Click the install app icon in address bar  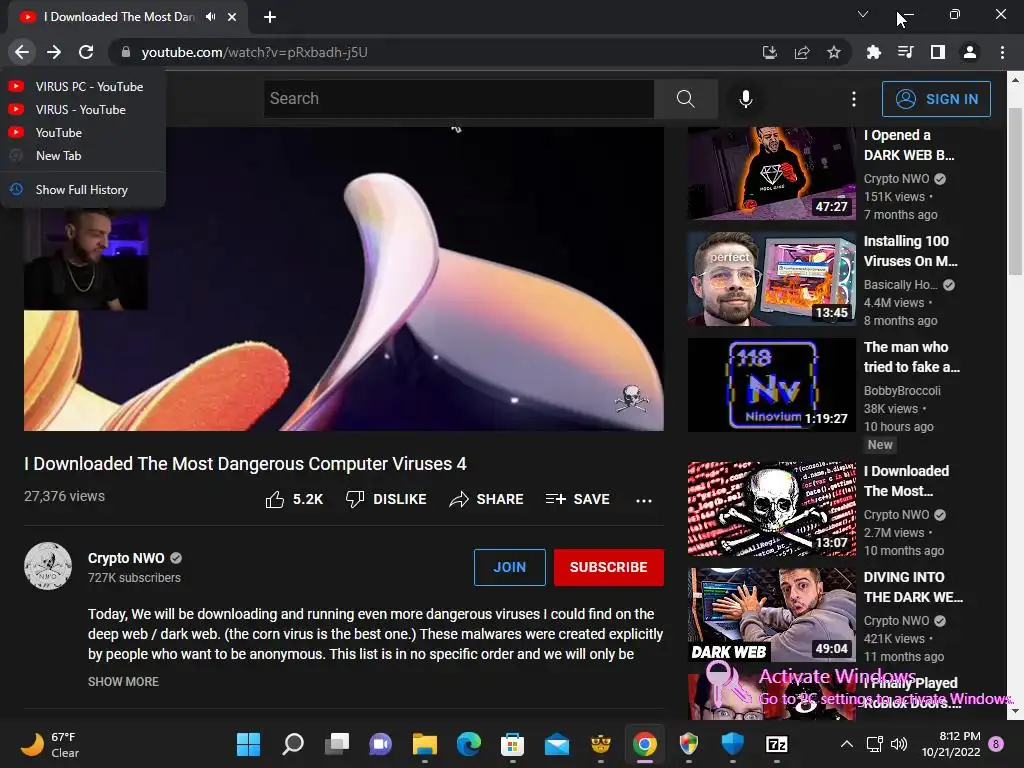click(x=769, y=52)
